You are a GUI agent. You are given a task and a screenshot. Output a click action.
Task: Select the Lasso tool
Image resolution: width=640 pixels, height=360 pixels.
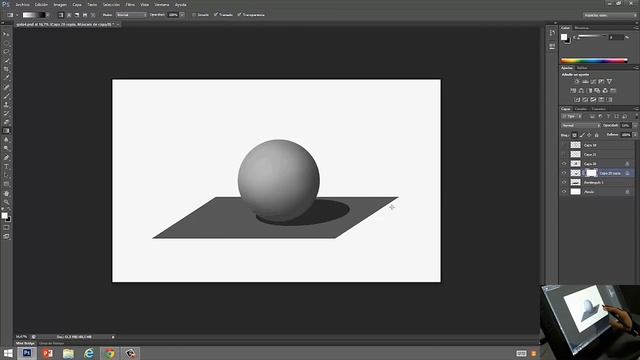[x=6, y=52]
